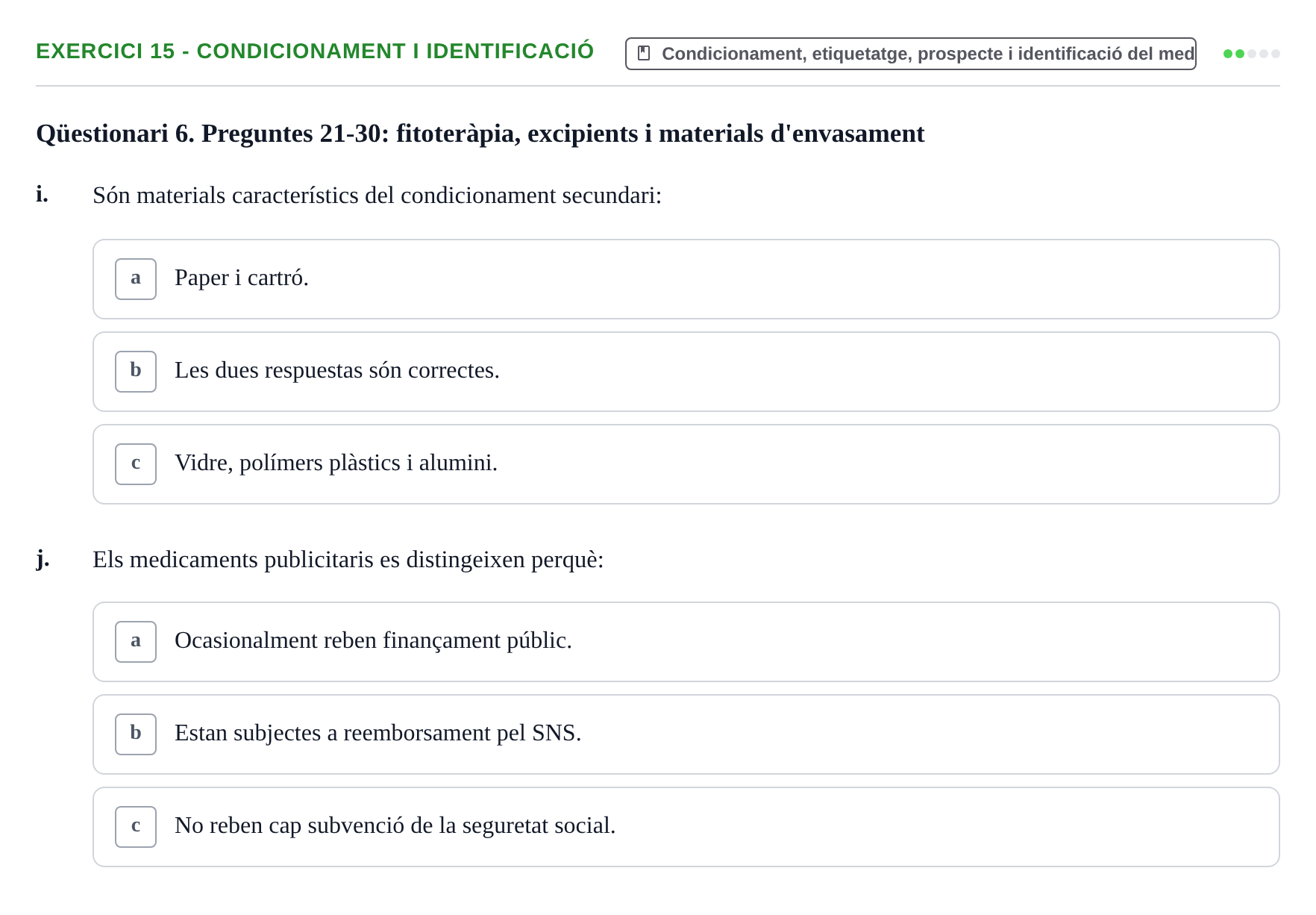Choose 'Ocasionalment reben finançament públic.' option
This screenshot has height=915, width=1316.
pos(686,642)
